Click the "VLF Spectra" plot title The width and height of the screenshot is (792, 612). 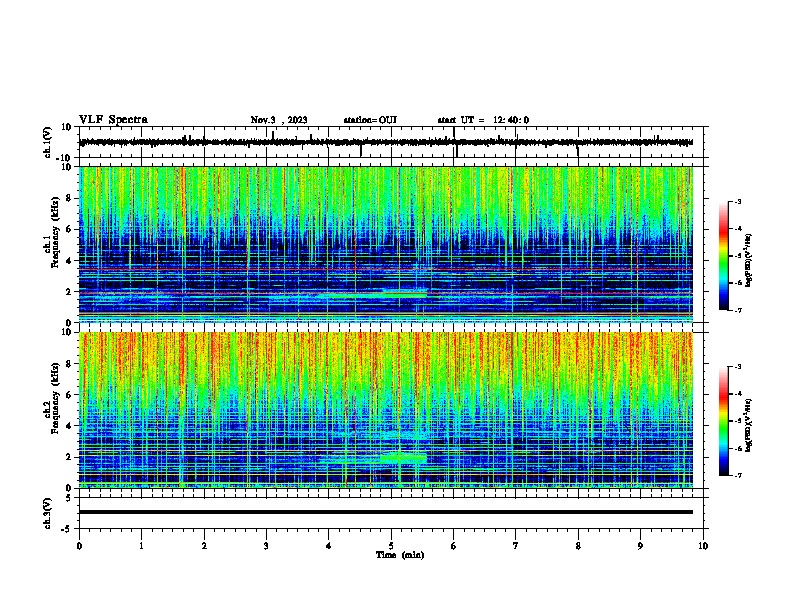(113, 120)
